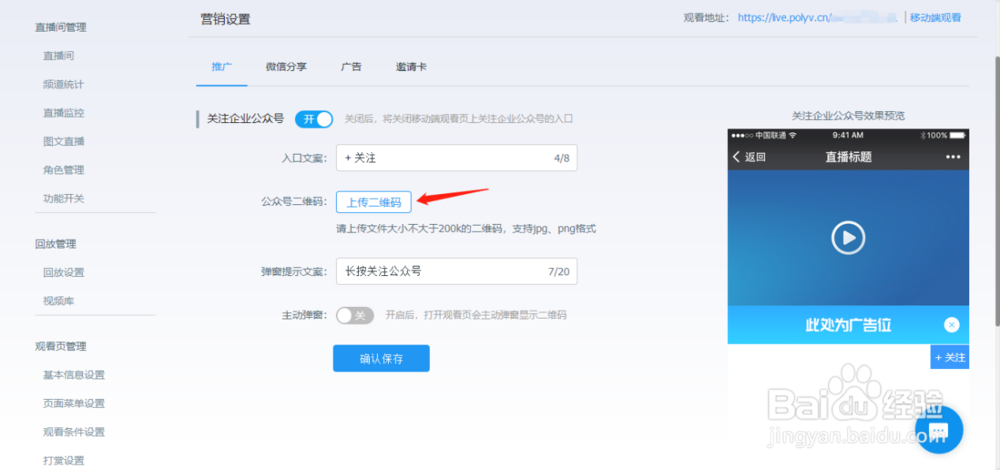This screenshot has width=1000, height=470.
Task: Enable the 主动弹窗 switch
Action: pyautogui.click(x=355, y=315)
